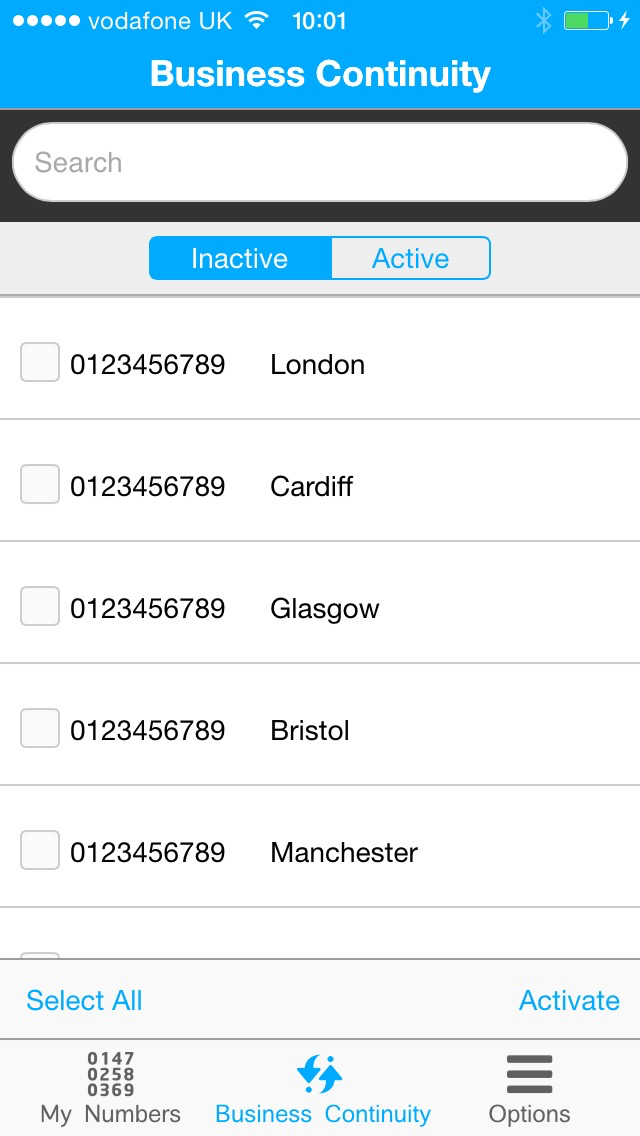Switch to the Inactive tab

click(240, 258)
